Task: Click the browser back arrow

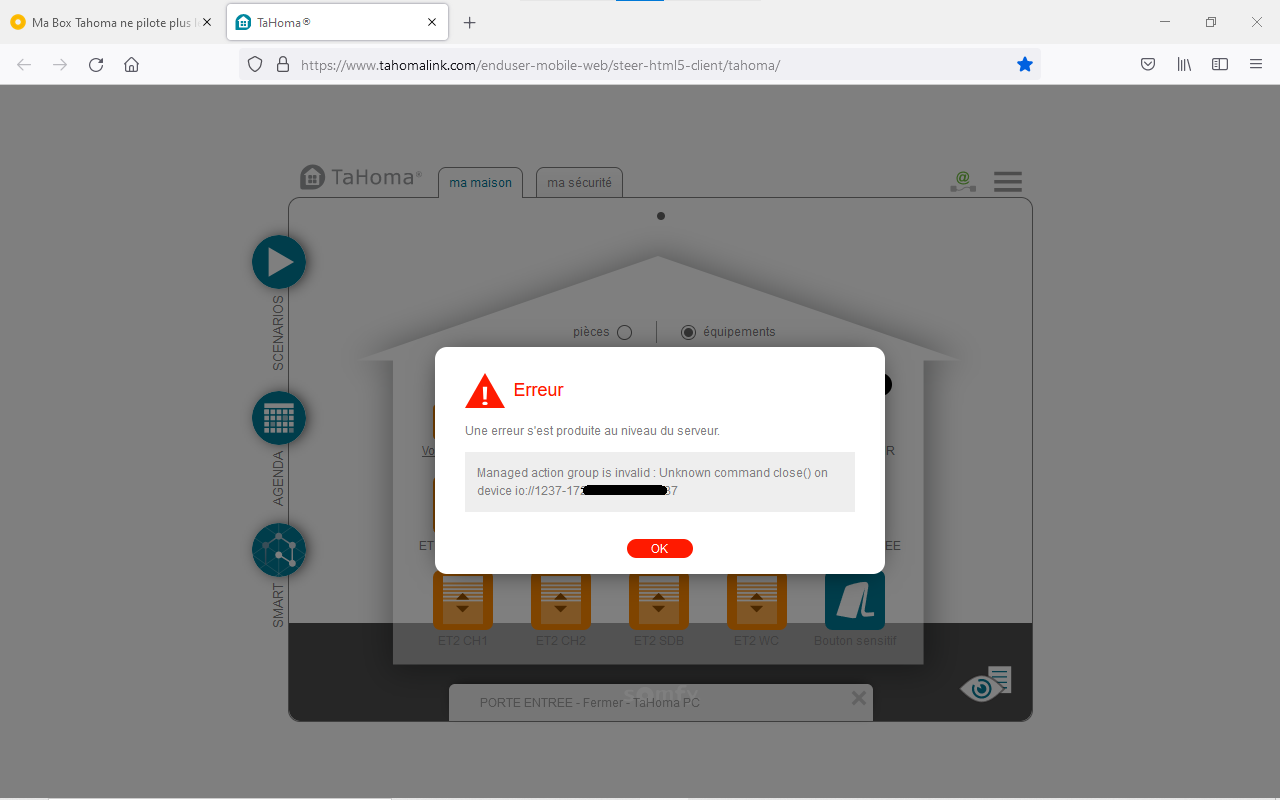Action: [24, 65]
